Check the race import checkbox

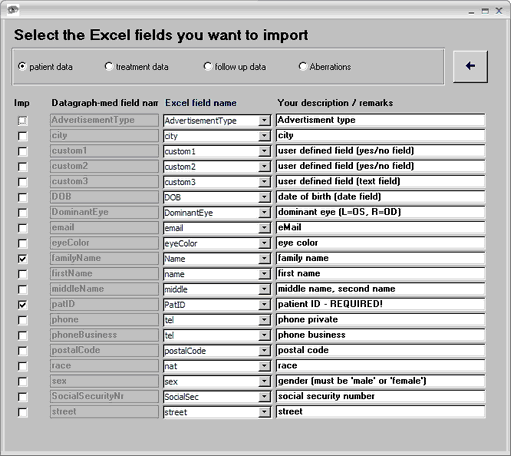pyautogui.click(x=22, y=366)
